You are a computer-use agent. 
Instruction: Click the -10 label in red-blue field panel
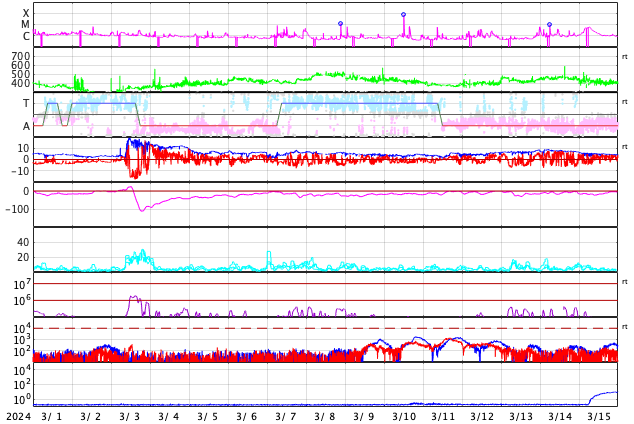20,171
